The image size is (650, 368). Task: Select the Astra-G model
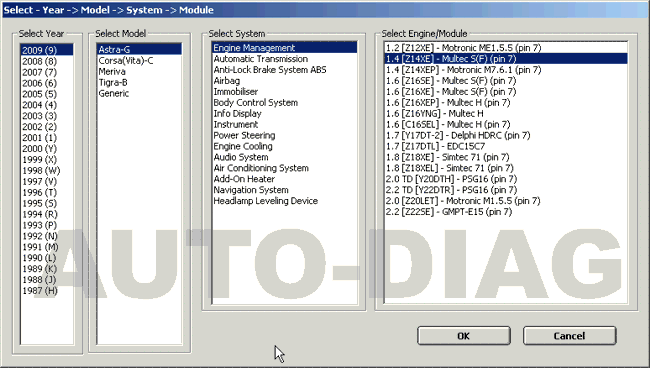pos(139,49)
